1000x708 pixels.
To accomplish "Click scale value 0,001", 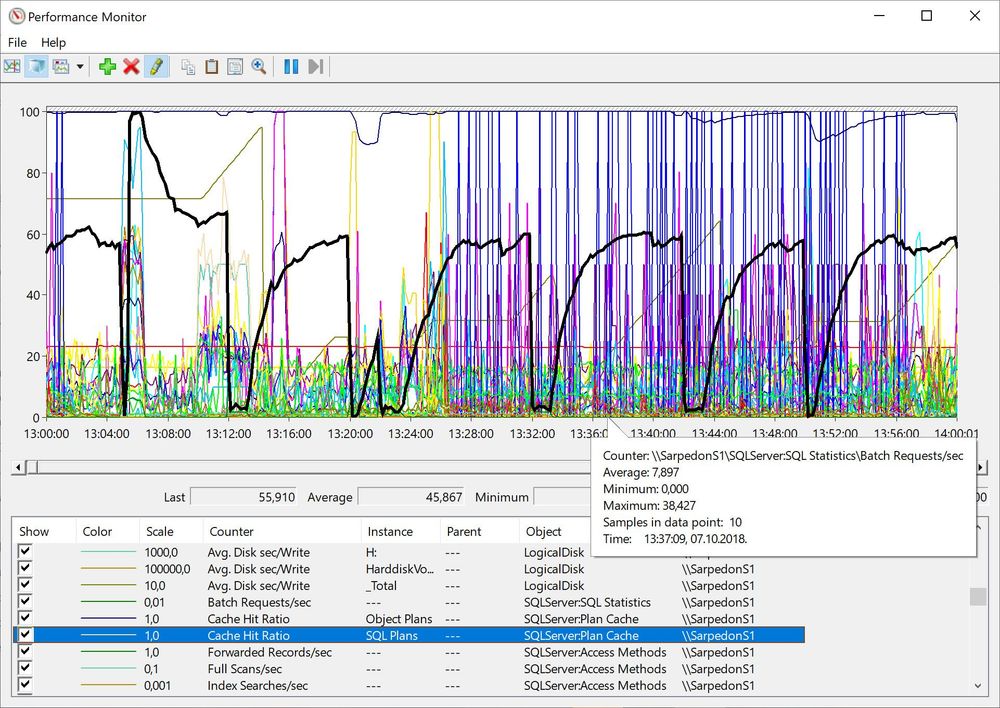I will (157, 685).
